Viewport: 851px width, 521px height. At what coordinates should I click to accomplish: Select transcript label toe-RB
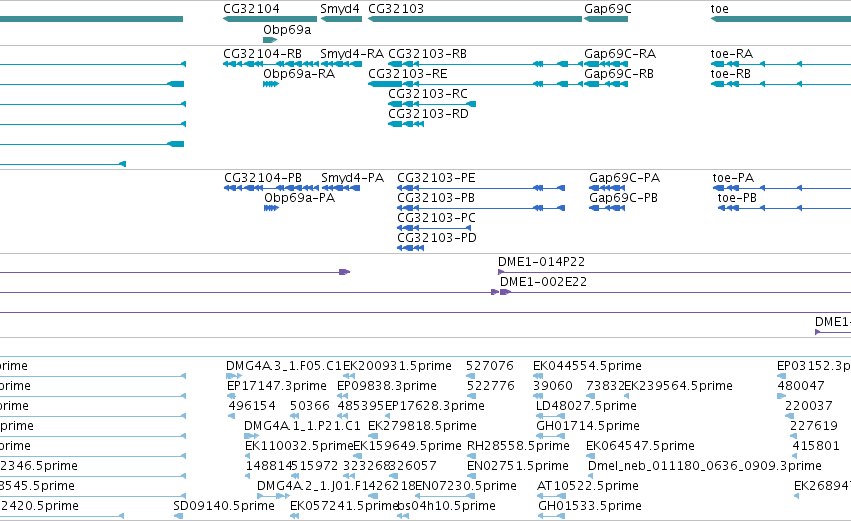coord(731,74)
